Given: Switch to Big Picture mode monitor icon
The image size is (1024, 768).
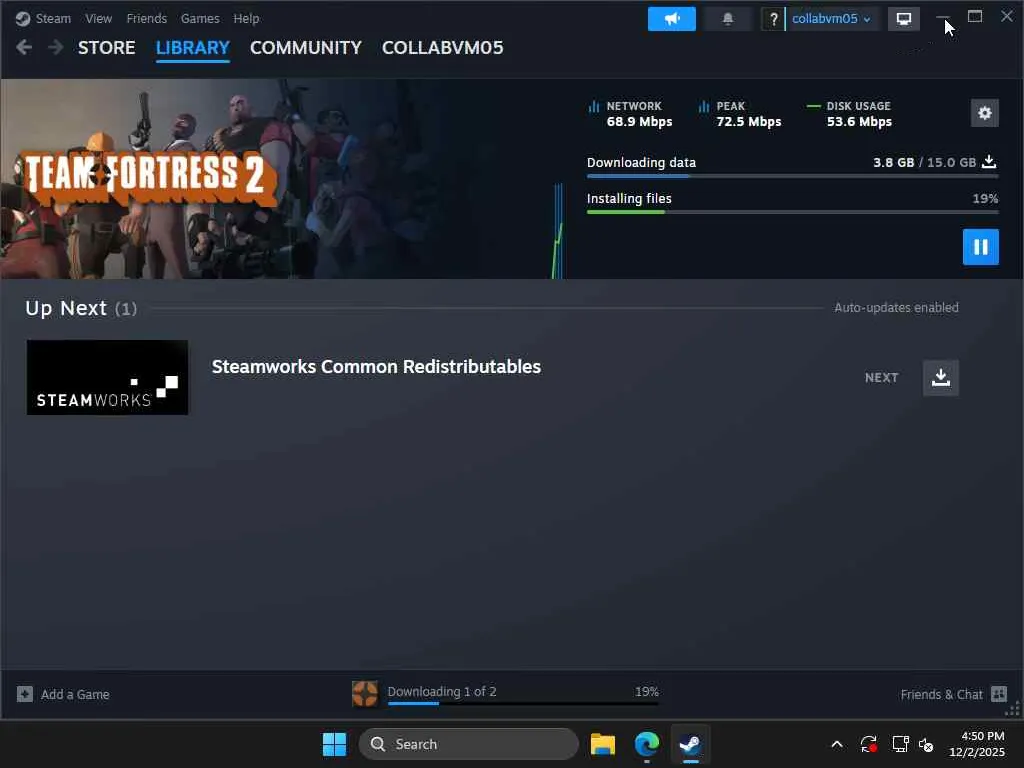Looking at the screenshot, I should tap(904, 18).
